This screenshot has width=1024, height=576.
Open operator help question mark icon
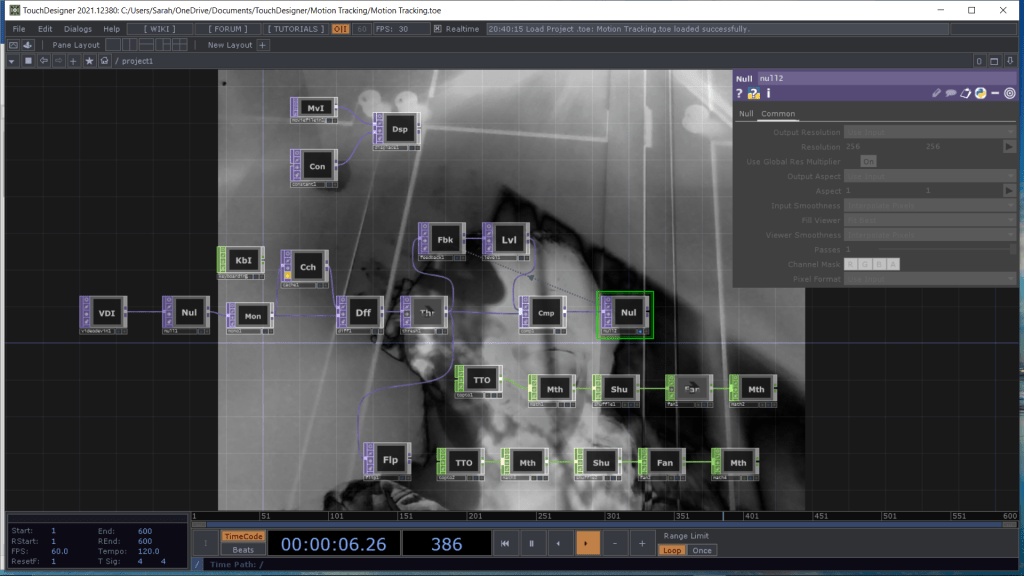tap(740, 94)
